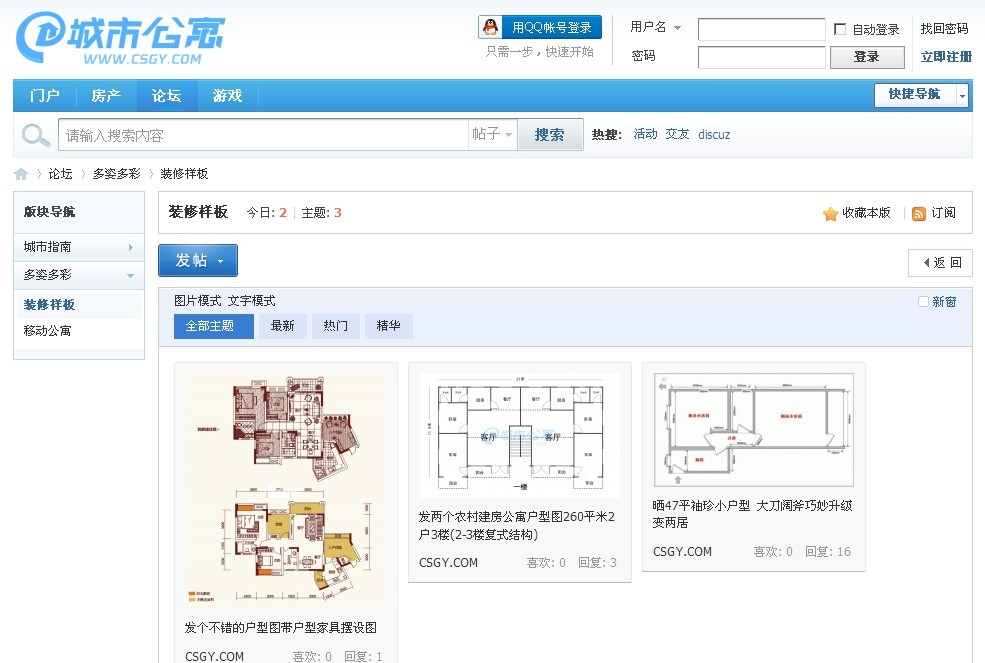Select the 最新 filter tab

(283, 326)
